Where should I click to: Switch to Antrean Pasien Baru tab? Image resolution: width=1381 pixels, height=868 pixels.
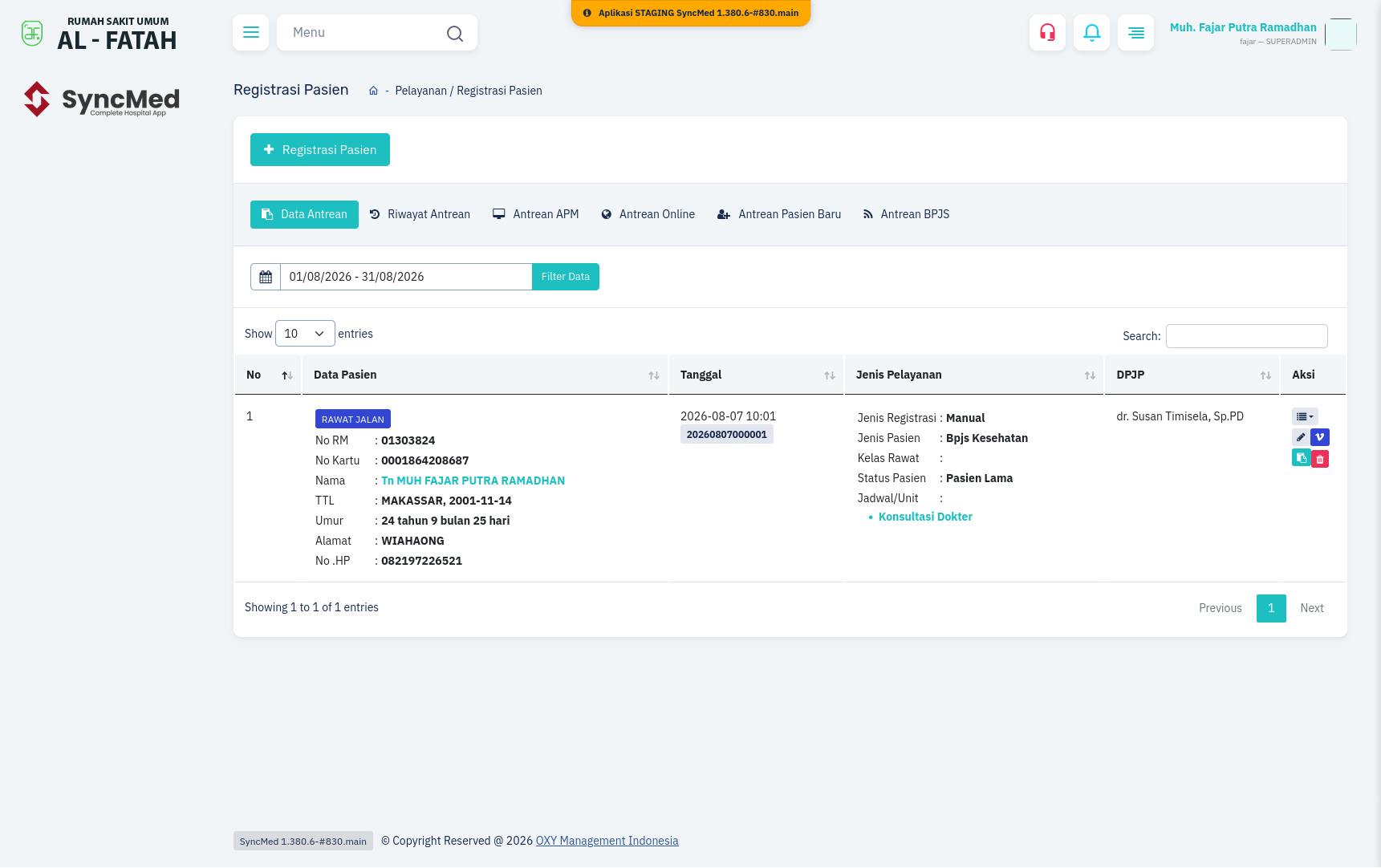(x=779, y=214)
